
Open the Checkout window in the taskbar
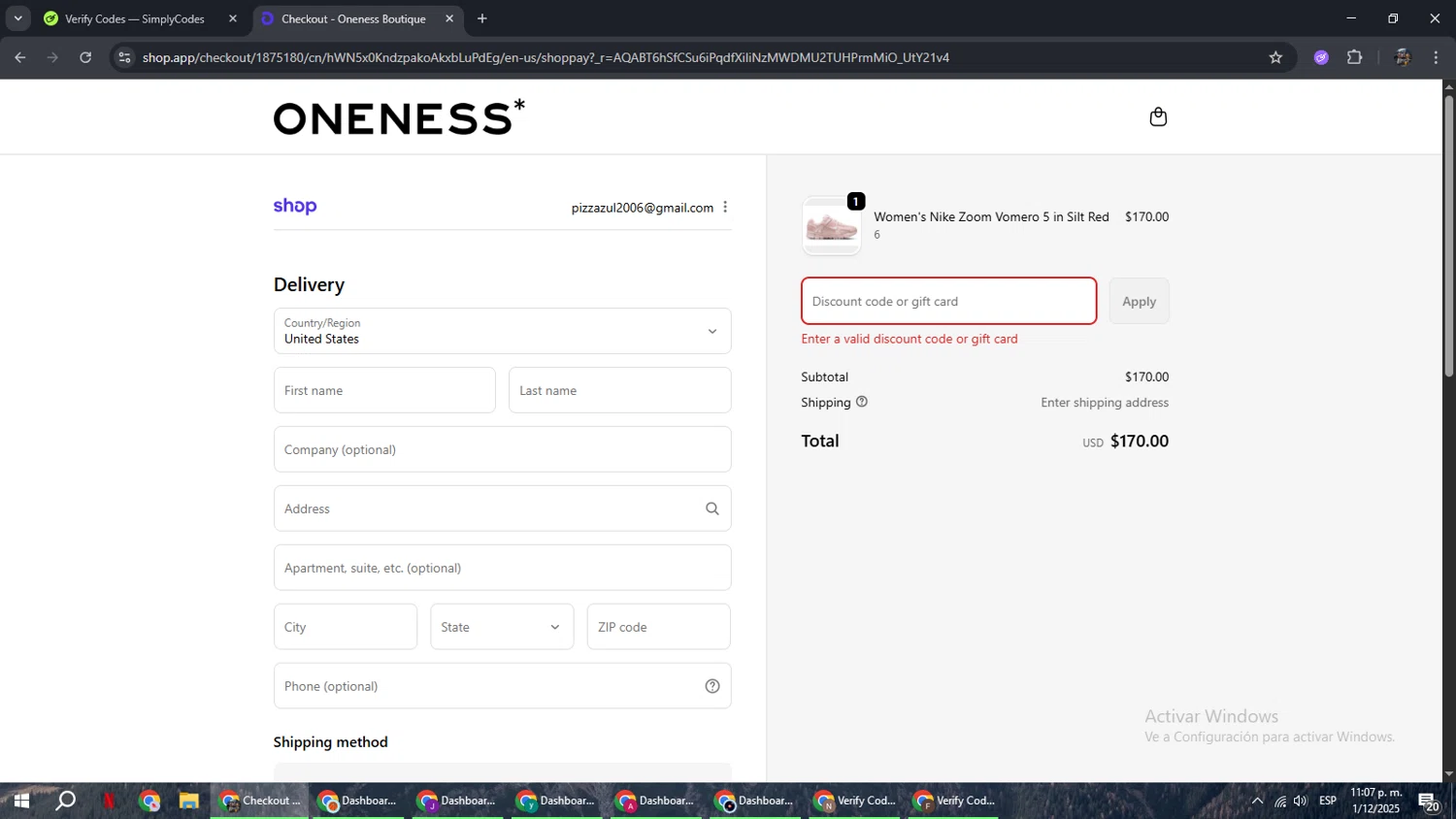click(x=260, y=802)
